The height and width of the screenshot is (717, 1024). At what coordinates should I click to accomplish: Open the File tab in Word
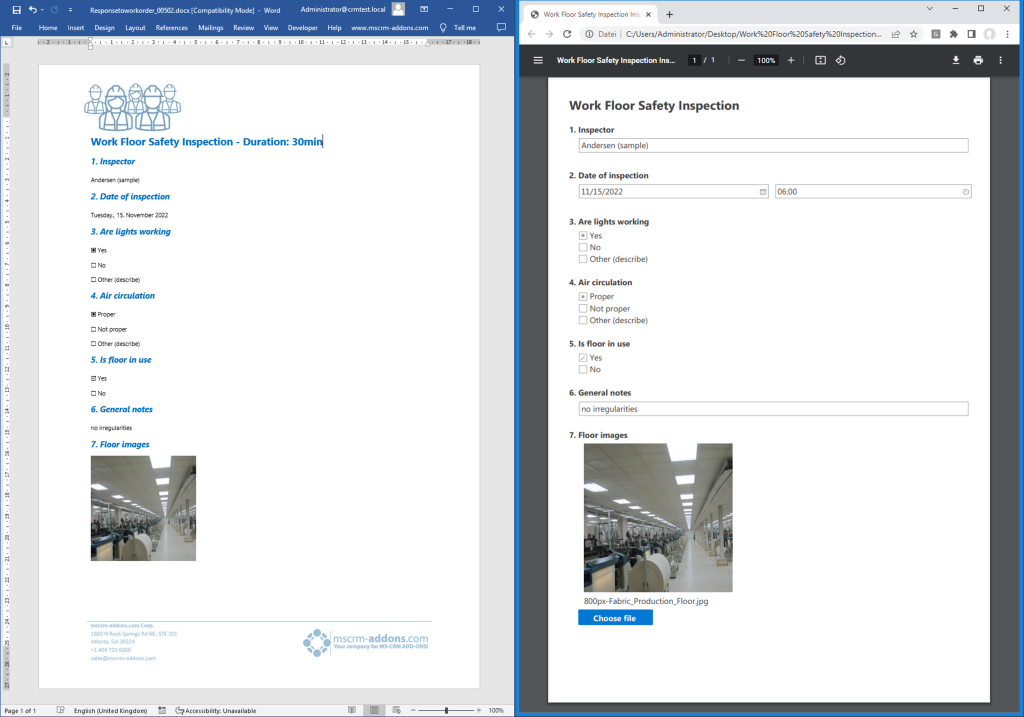[x=17, y=27]
